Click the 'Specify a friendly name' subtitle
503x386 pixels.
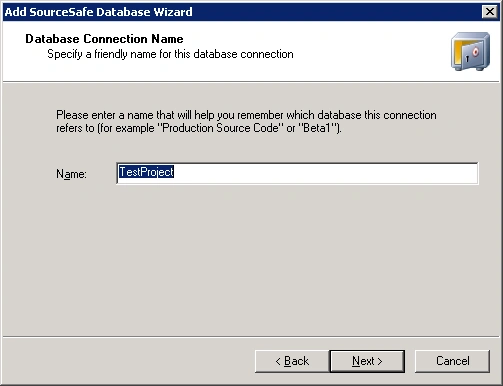pyautogui.click(x=170, y=54)
